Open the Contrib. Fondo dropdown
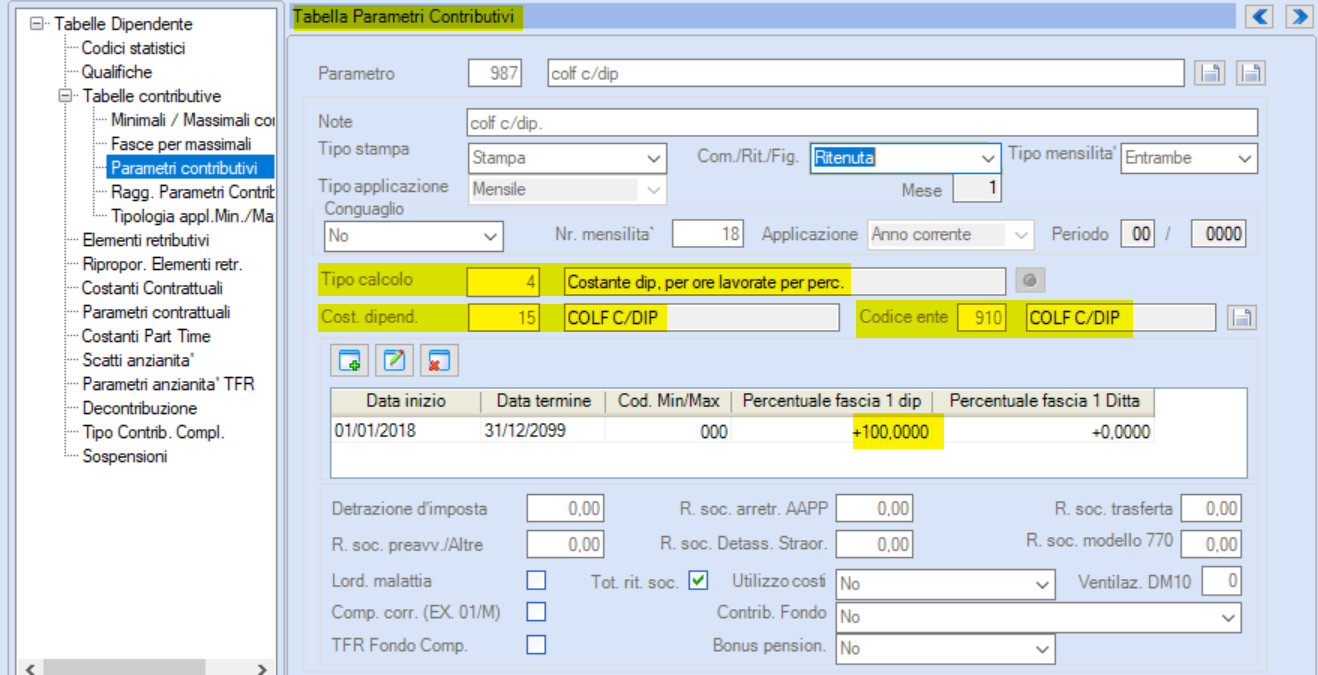This screenshot has width=1318, height=675. tap(1229, 617)
